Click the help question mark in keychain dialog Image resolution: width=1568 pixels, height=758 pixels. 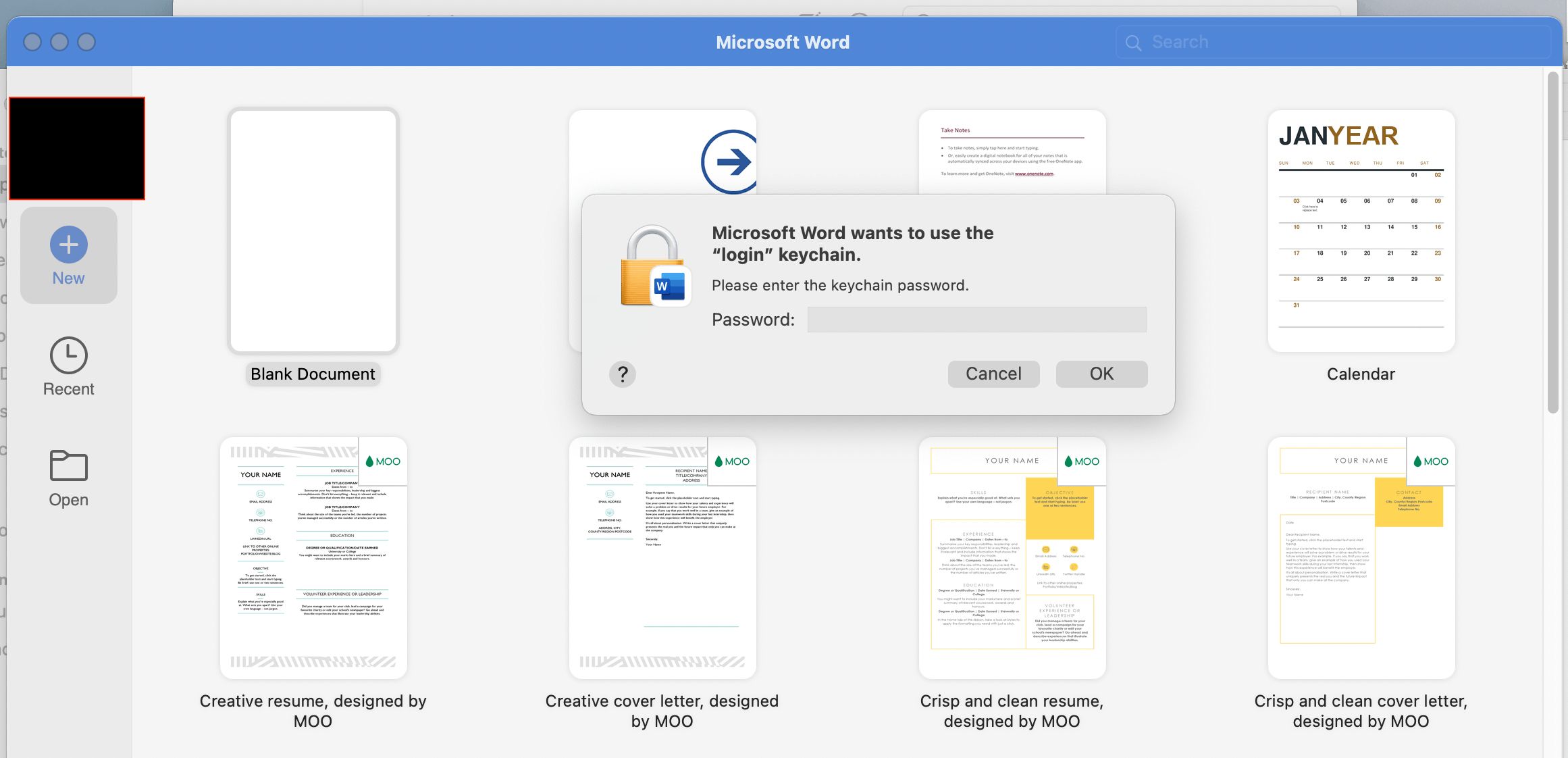[622, 374]
